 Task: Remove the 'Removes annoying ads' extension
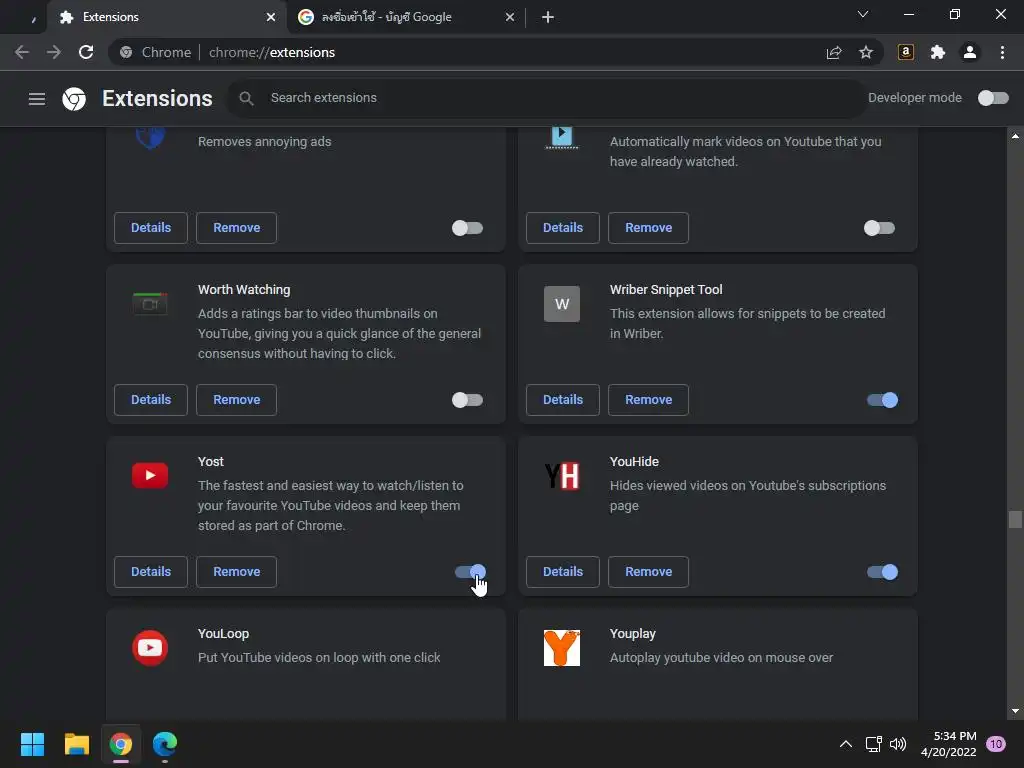[x=236, y=228]
